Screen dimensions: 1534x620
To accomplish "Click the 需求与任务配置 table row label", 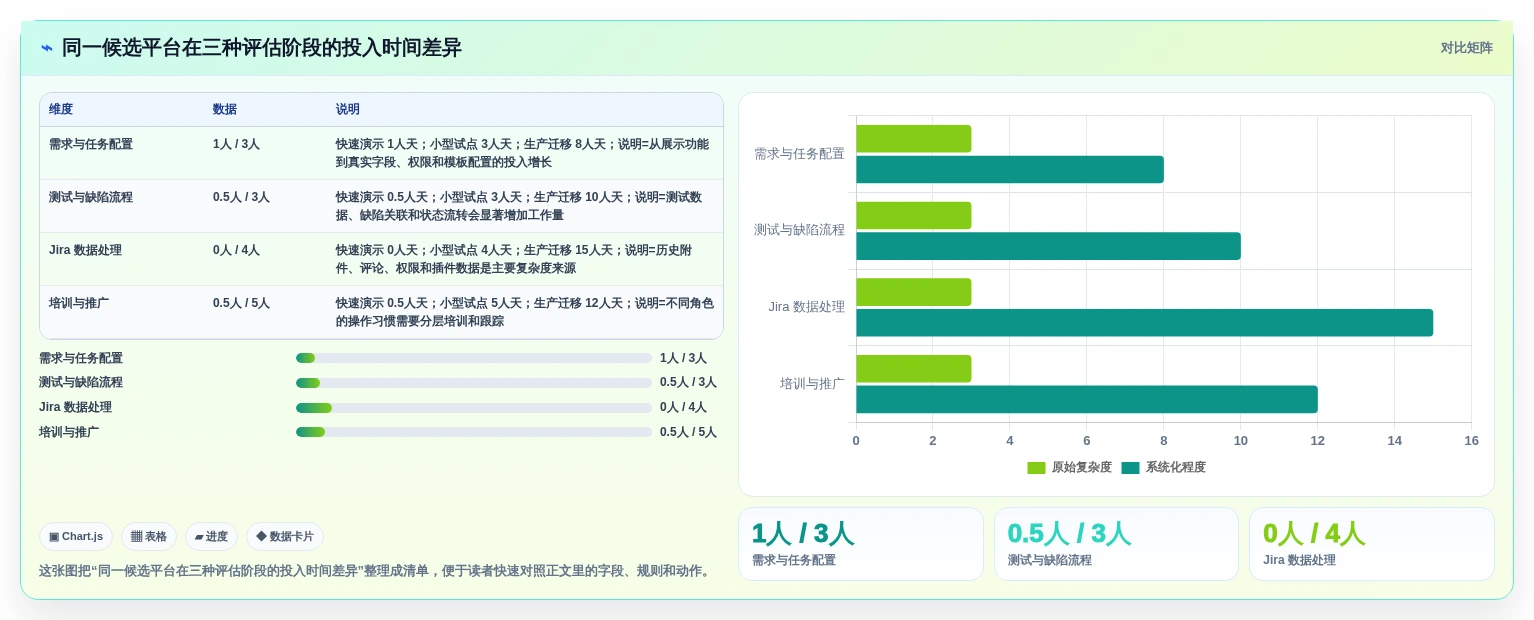I will [x=91, y=145].
